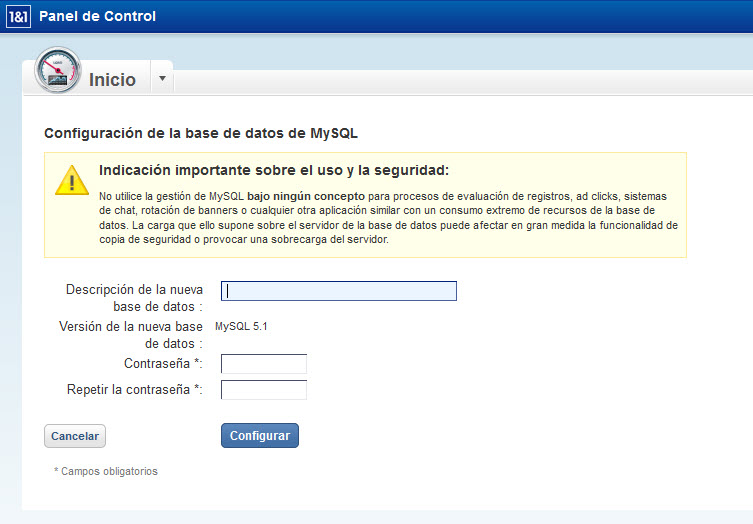Click the Cancelar button
The image size is (753, 524).
[75, 436]
